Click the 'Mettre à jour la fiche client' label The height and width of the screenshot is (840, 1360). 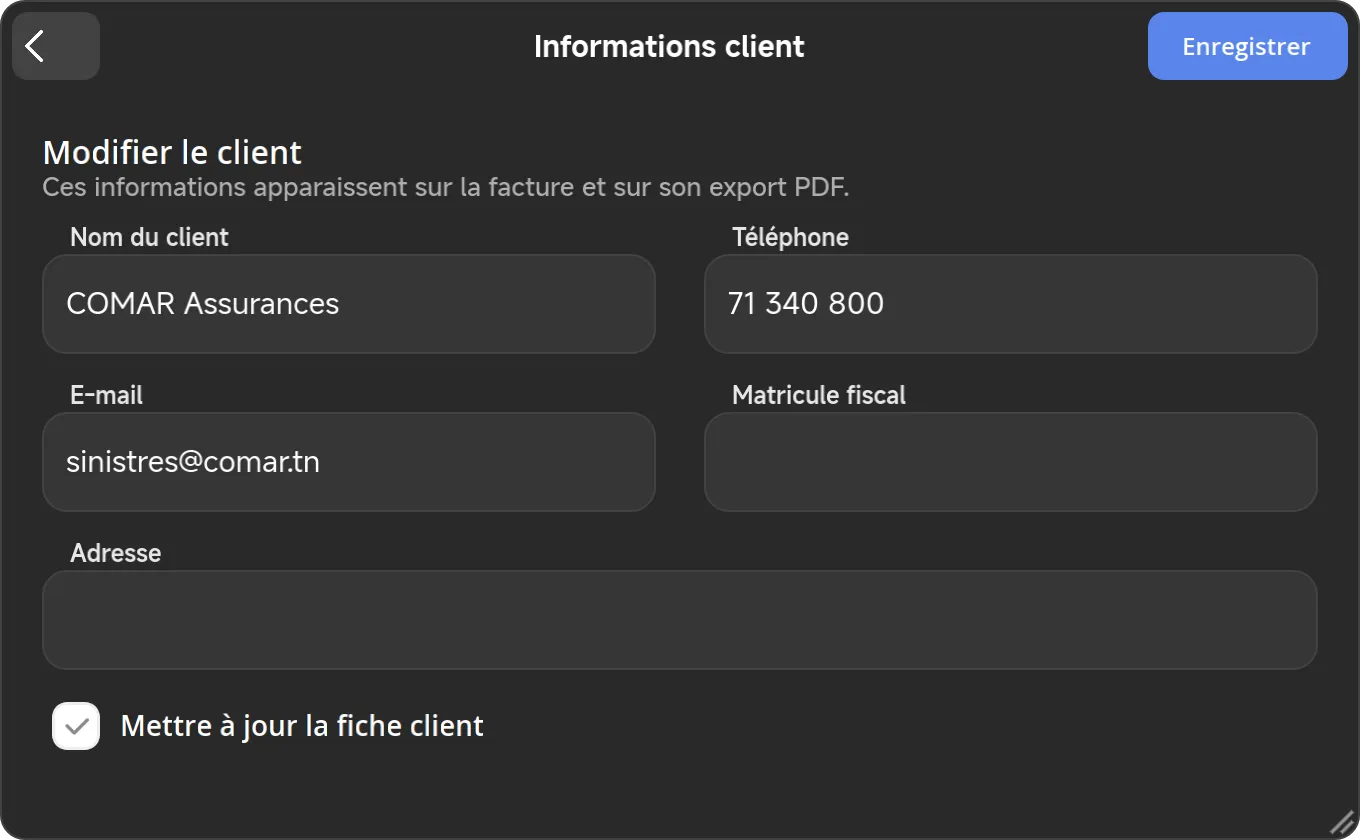pyautogui.click(x=302, y=726)
